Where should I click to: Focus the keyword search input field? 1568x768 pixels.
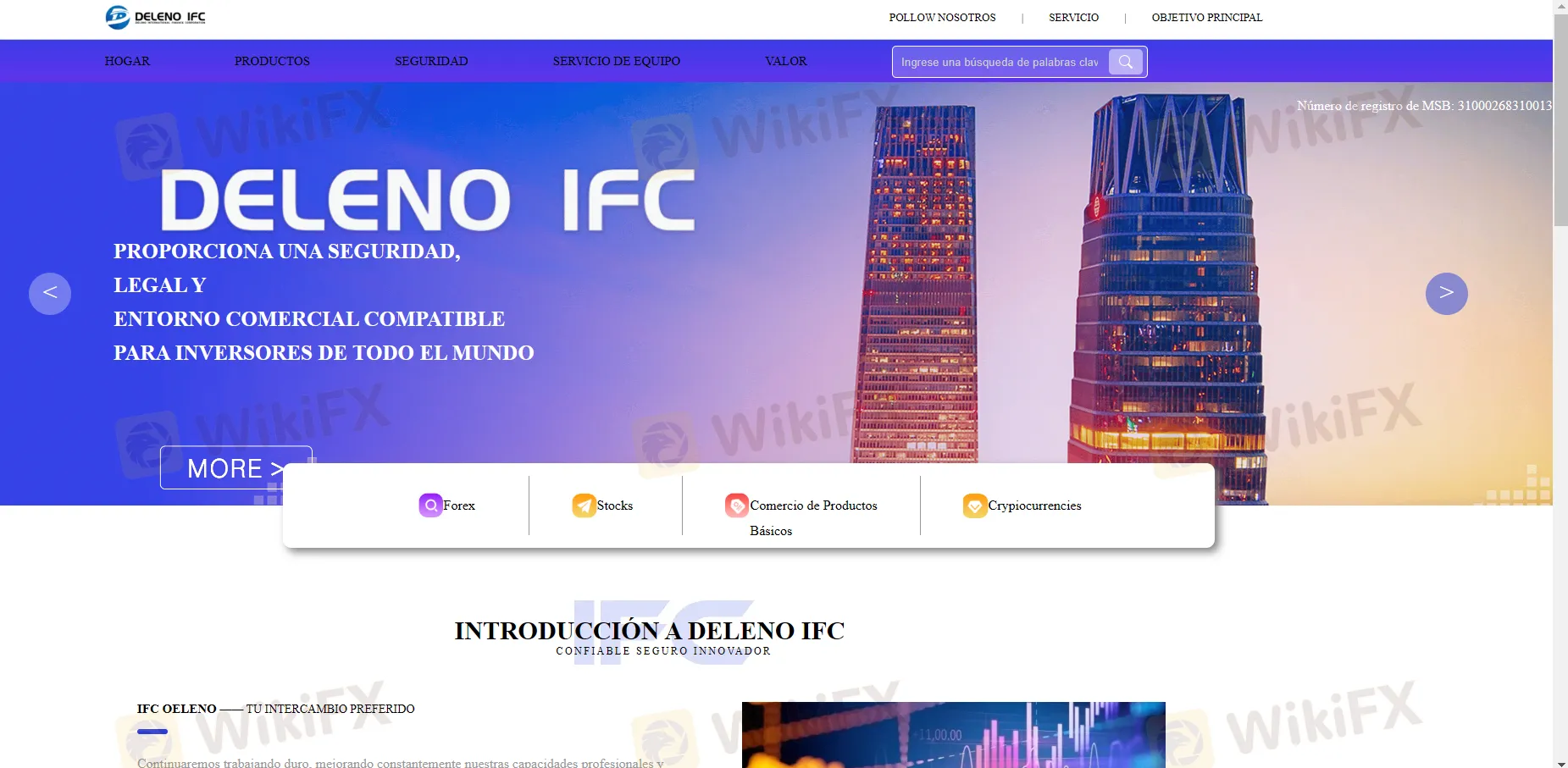pos(1000,62)
